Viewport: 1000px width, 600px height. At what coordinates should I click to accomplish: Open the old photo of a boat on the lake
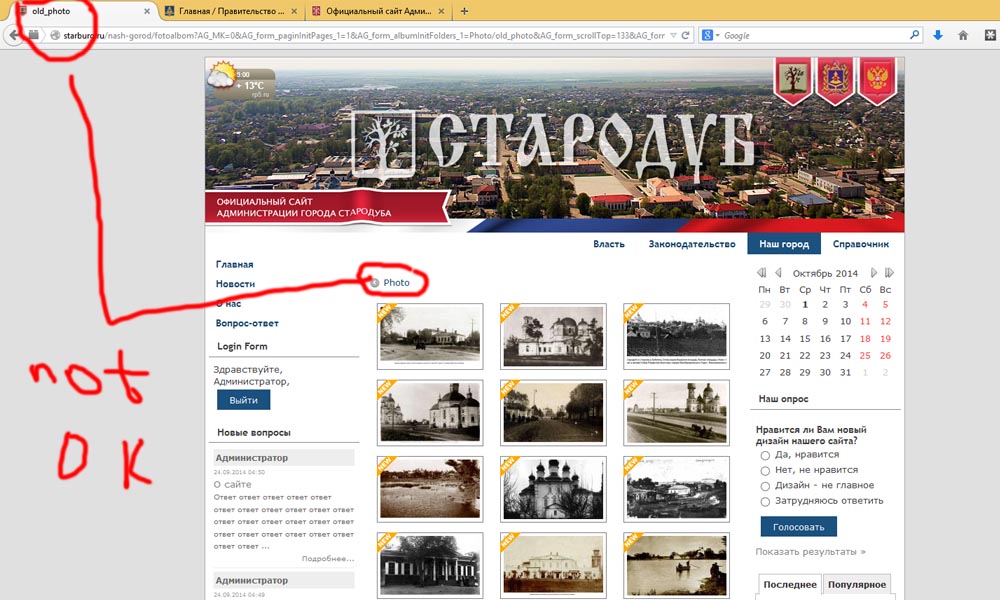pyautogui.click(x=676, y=565)
